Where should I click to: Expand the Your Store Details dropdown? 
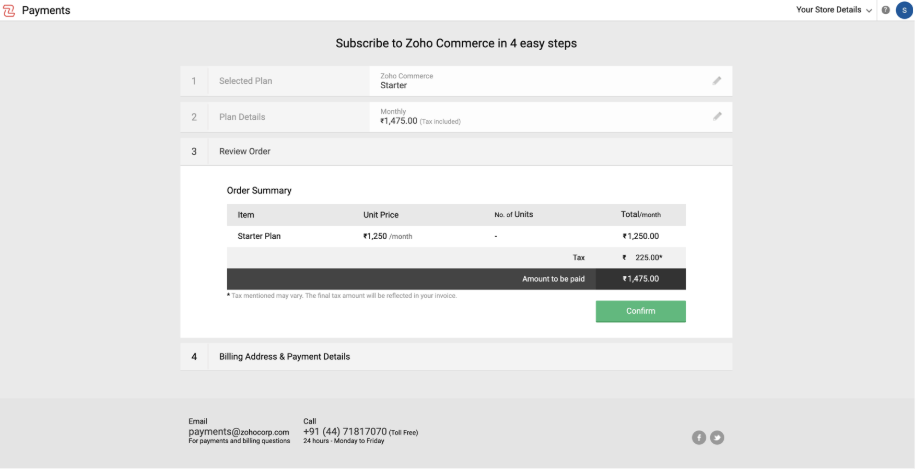pos(834,10)
